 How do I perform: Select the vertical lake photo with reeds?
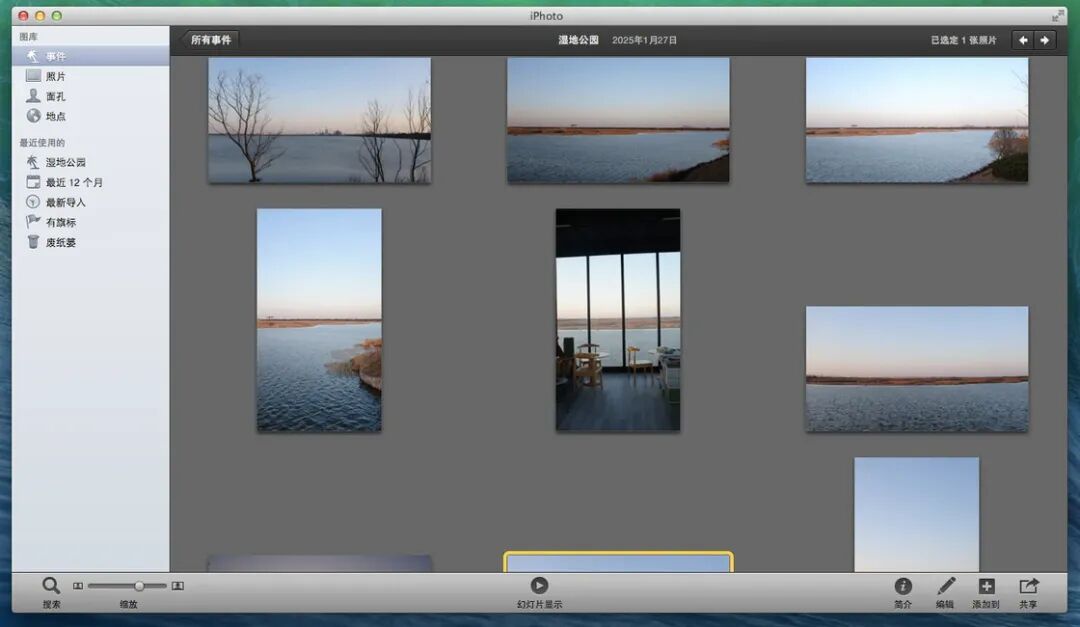point(319,320)
